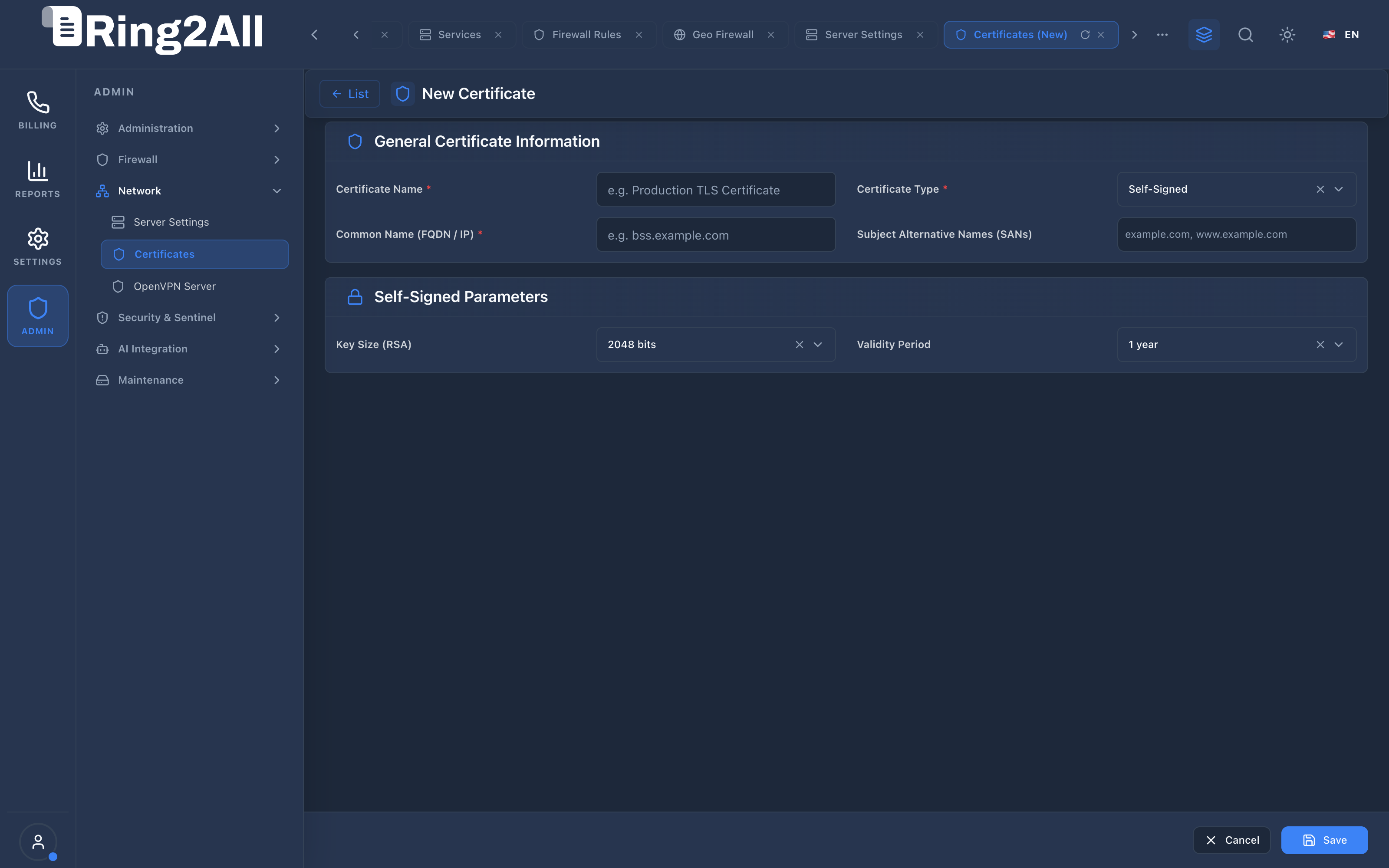Expand the AI Integration group
1389x868 pixels.
(x=189, y=349)
